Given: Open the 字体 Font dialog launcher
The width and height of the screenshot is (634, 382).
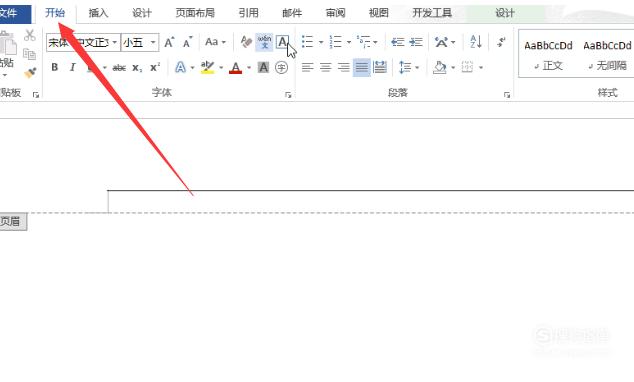Looking at the screenshot, I should click(288, 95).
